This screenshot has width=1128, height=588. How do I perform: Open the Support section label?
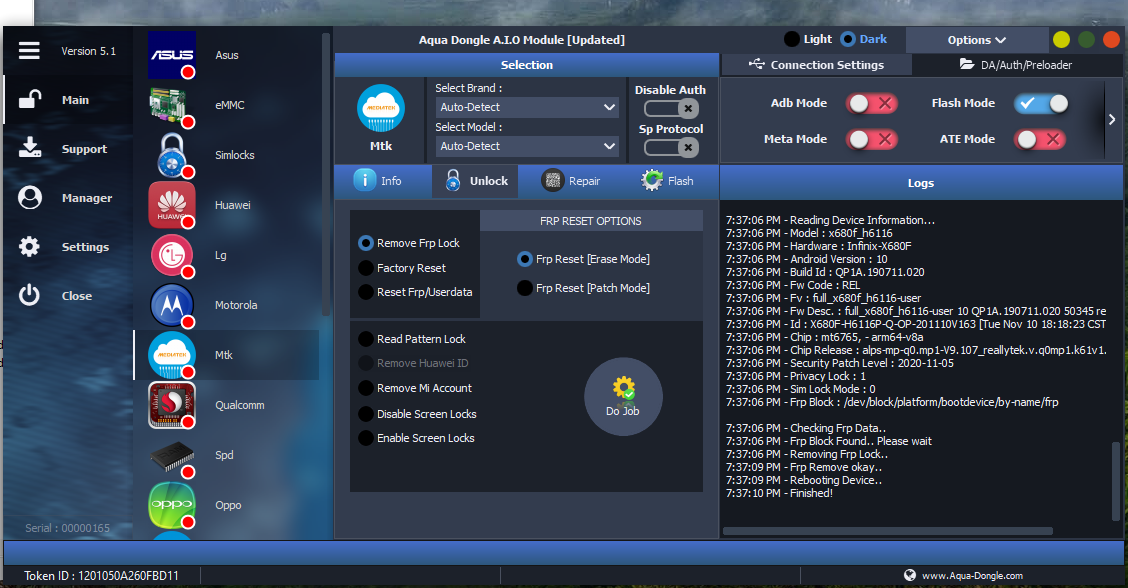pyautogui.click(x=84, y=149)
